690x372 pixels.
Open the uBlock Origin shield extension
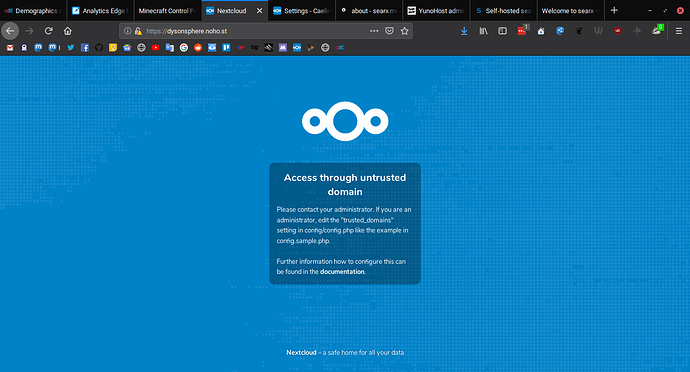pos(617,31)
